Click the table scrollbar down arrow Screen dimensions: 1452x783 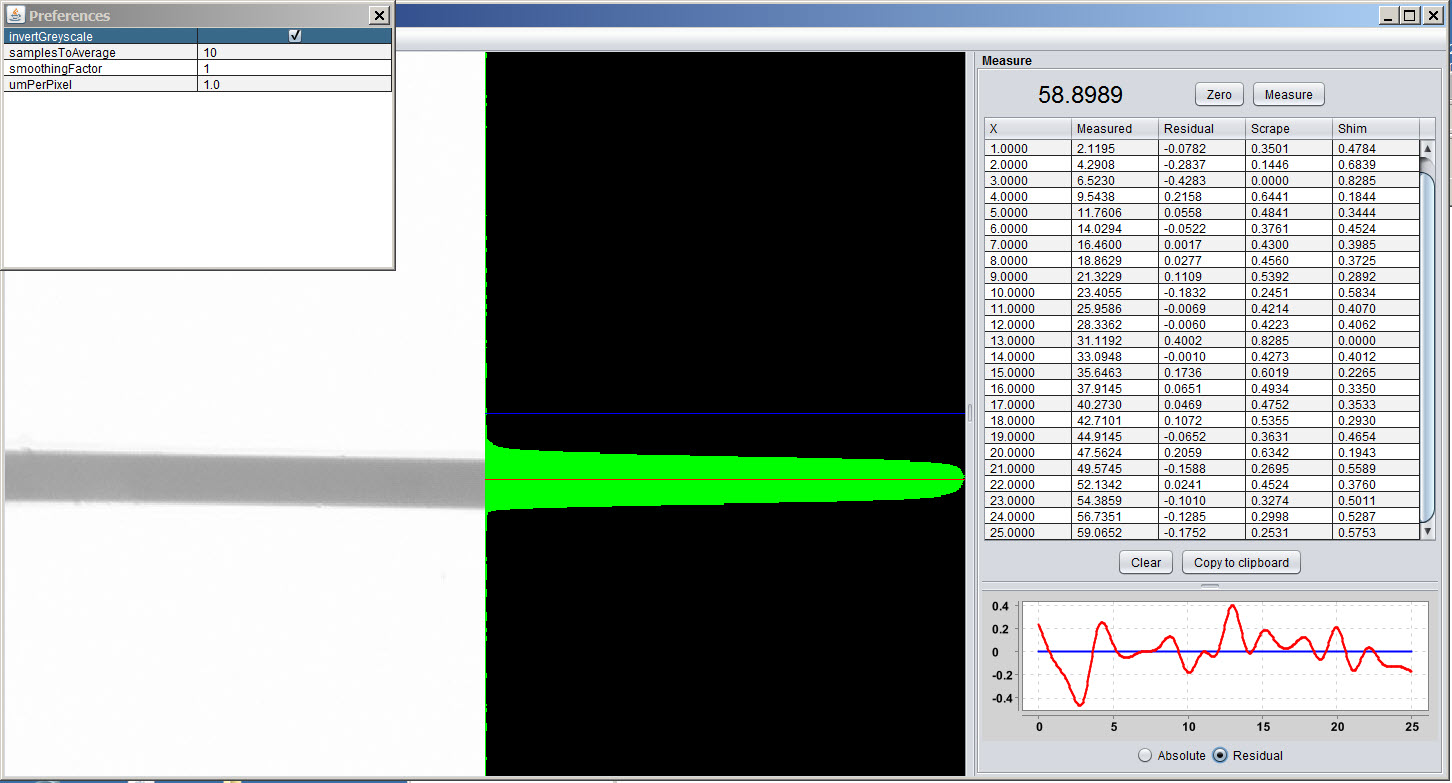coord(1428,531)
